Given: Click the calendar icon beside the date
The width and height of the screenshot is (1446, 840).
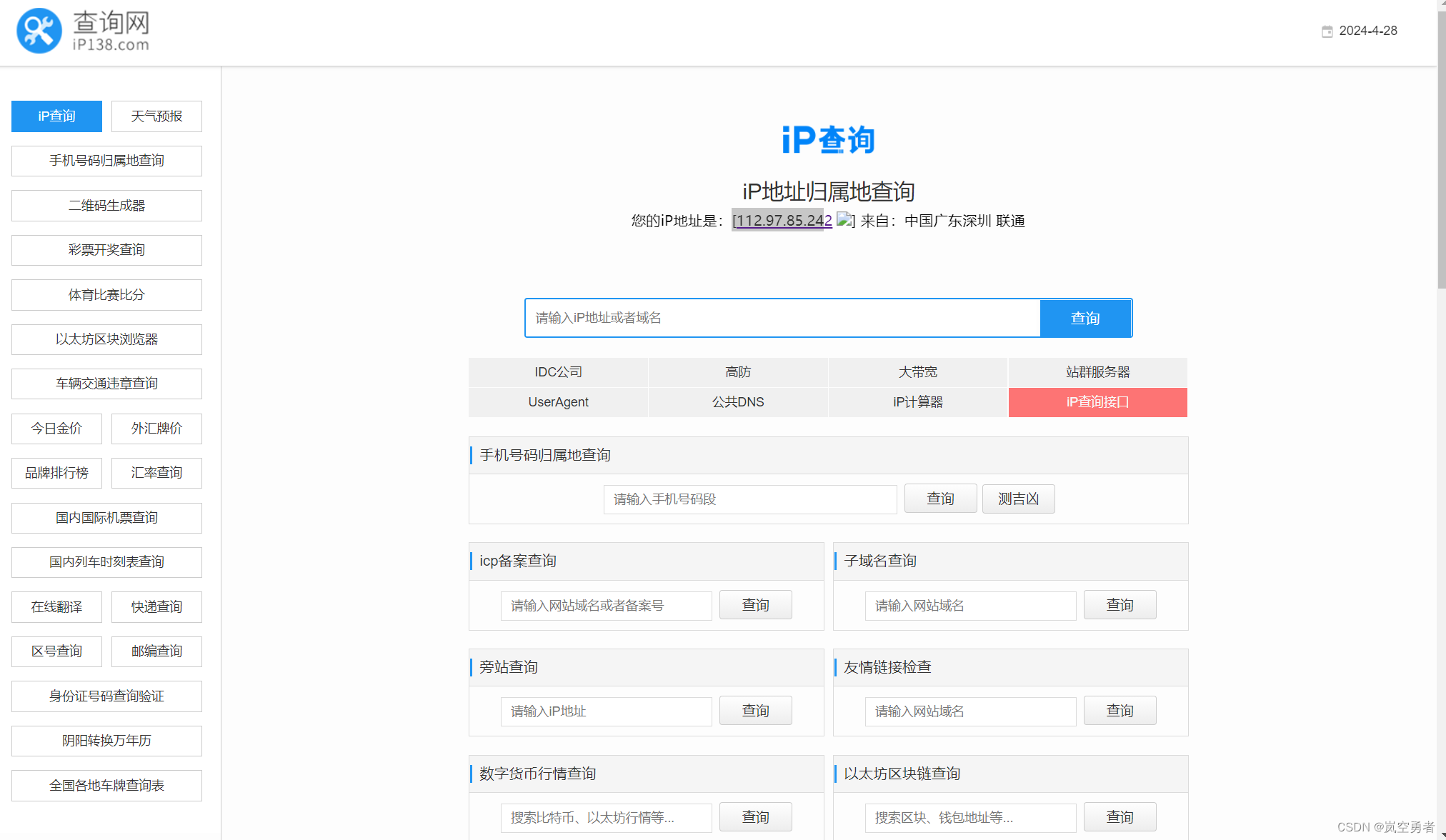Looking at the screenshot, I should pyautogui.click(x=1327, y=31).
